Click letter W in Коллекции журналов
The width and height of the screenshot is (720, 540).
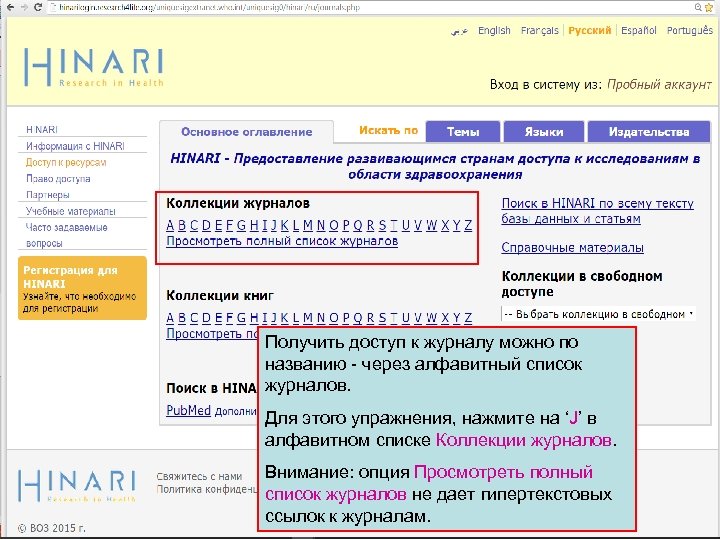pyautogui.click(x=431, y=225)
